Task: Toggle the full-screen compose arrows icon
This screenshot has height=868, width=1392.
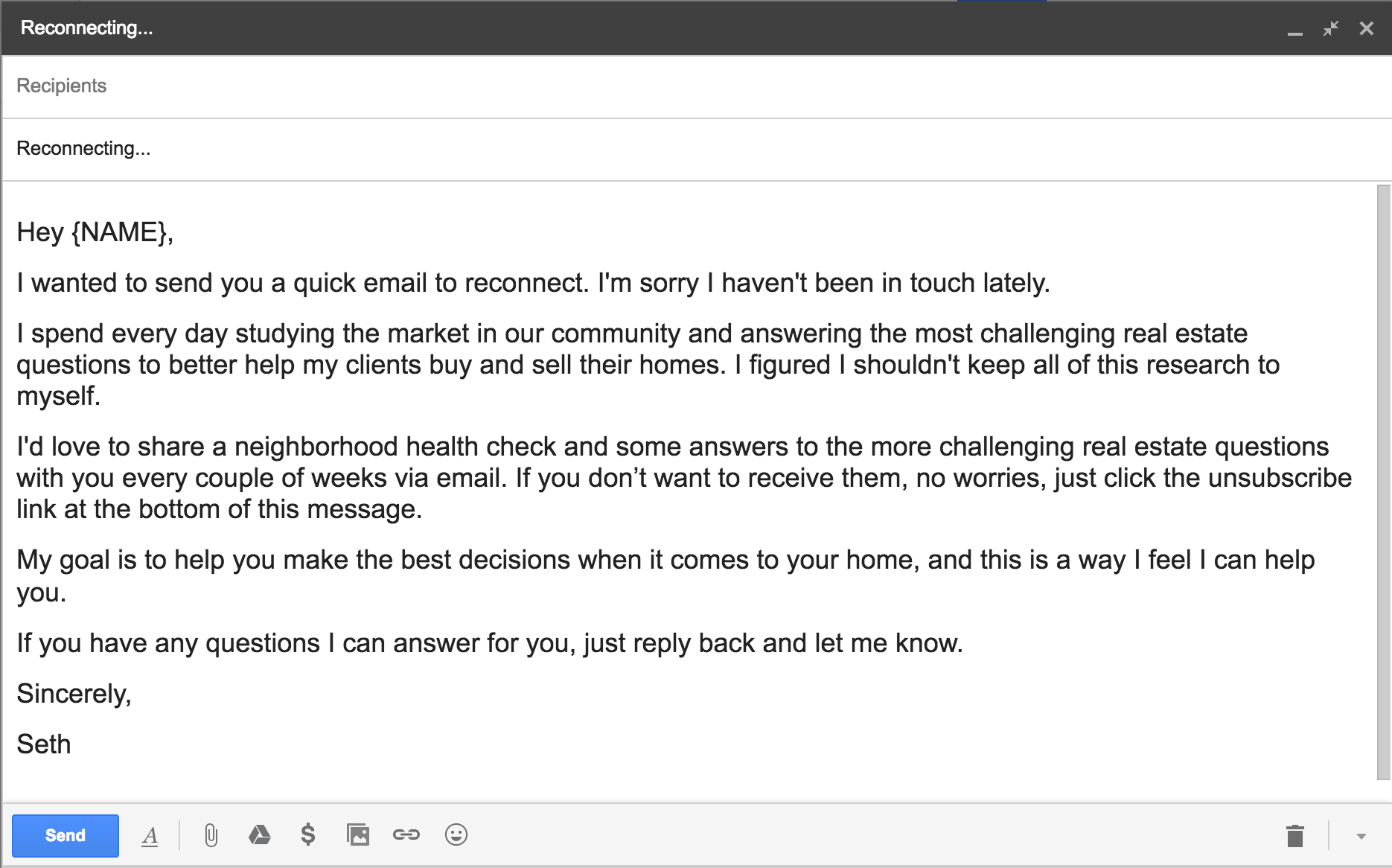Action: (1331, 28)
